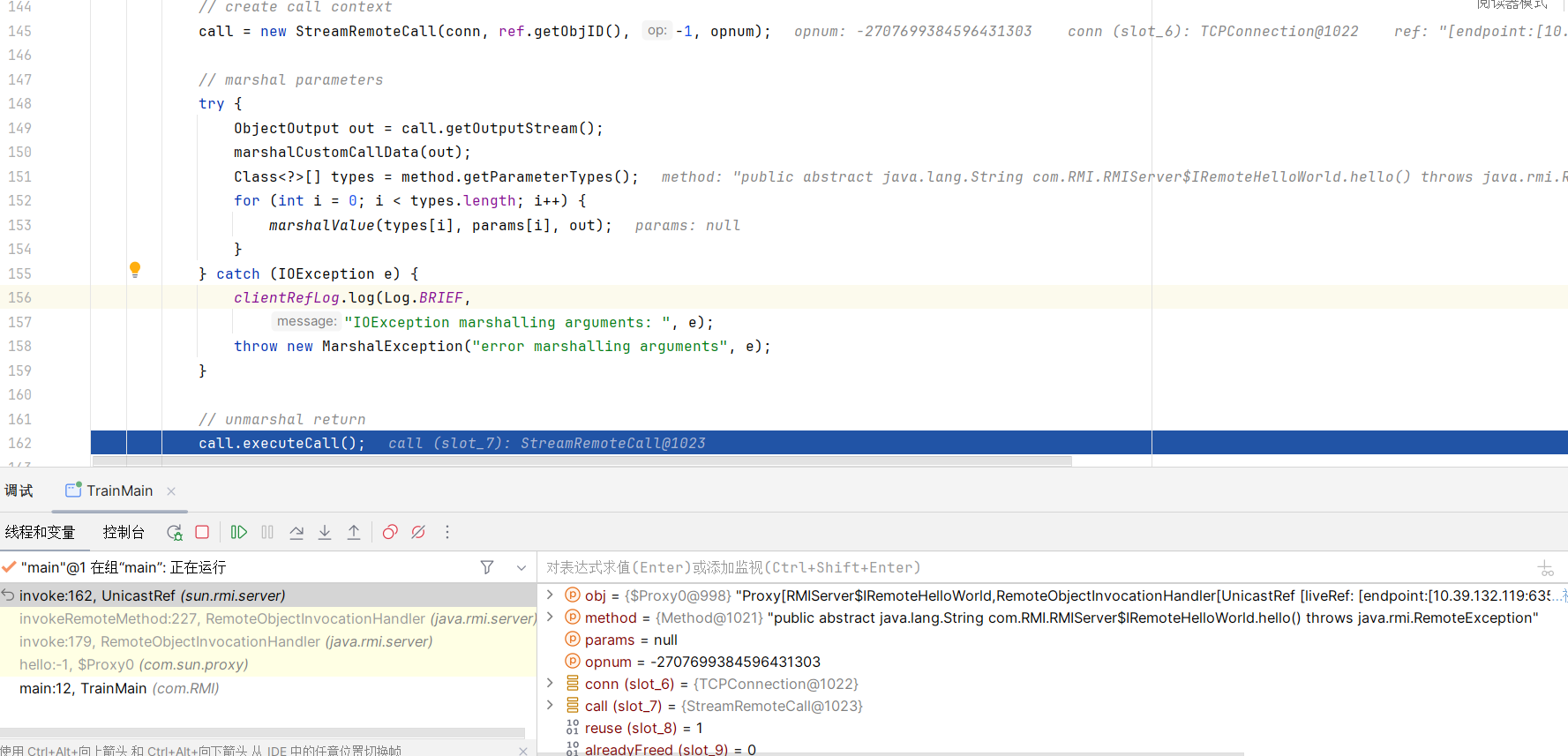The width and height of the screenshot is (1568, 756).
Task: Click marshalValue call on line 153
Action: tap(321, 225)
